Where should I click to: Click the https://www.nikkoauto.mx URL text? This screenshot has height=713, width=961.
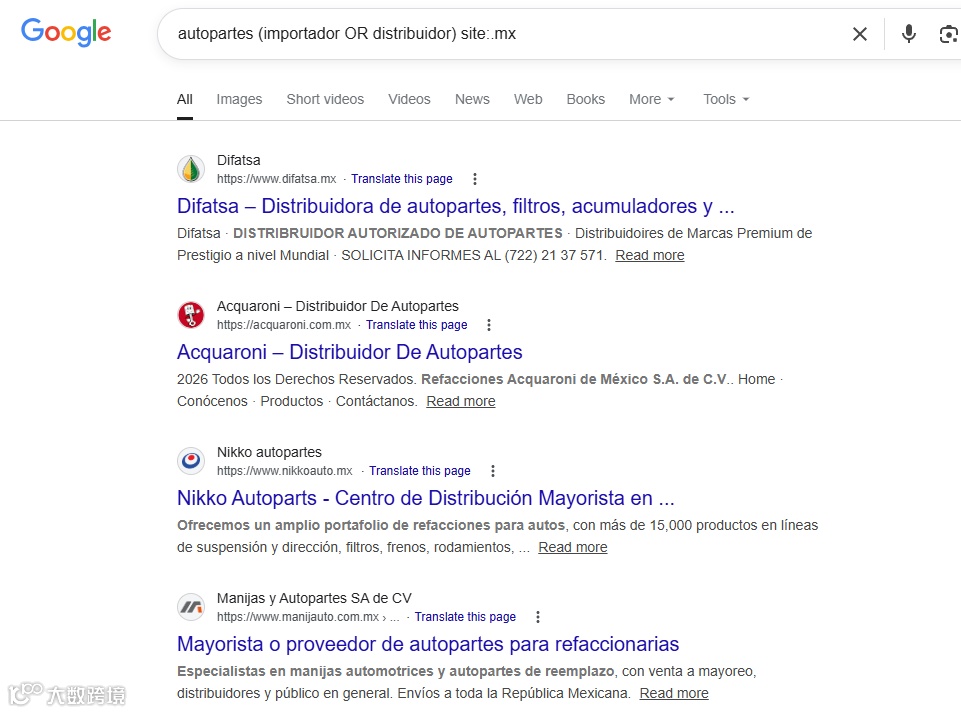click(284, 471)
